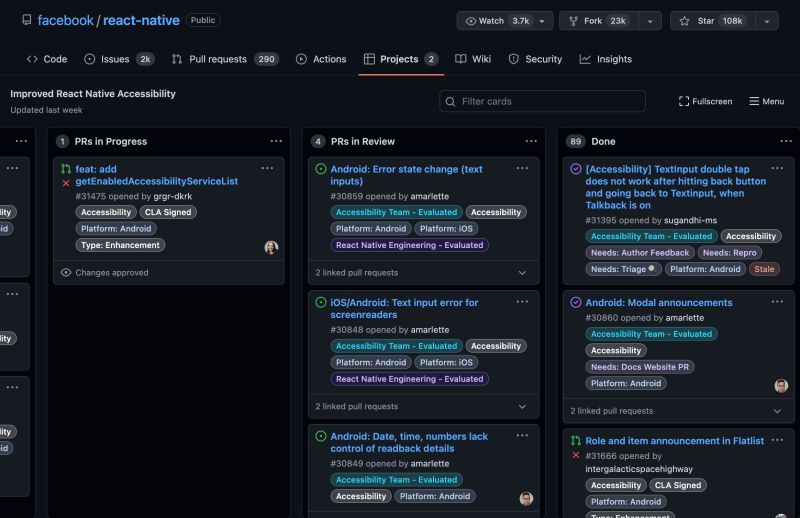Open PRs in Review column options menu
The image size is (800, 518).
click(x=531, y=141)
